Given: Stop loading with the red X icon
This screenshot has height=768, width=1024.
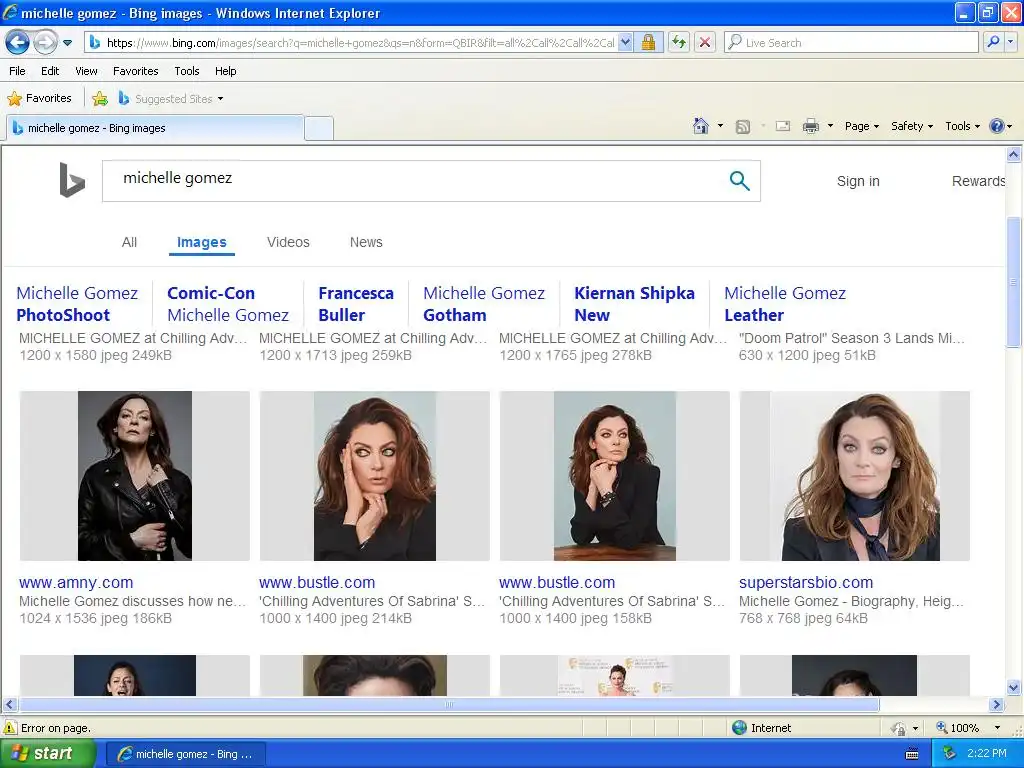Looking at the screenshot, I should pos(705,43).
